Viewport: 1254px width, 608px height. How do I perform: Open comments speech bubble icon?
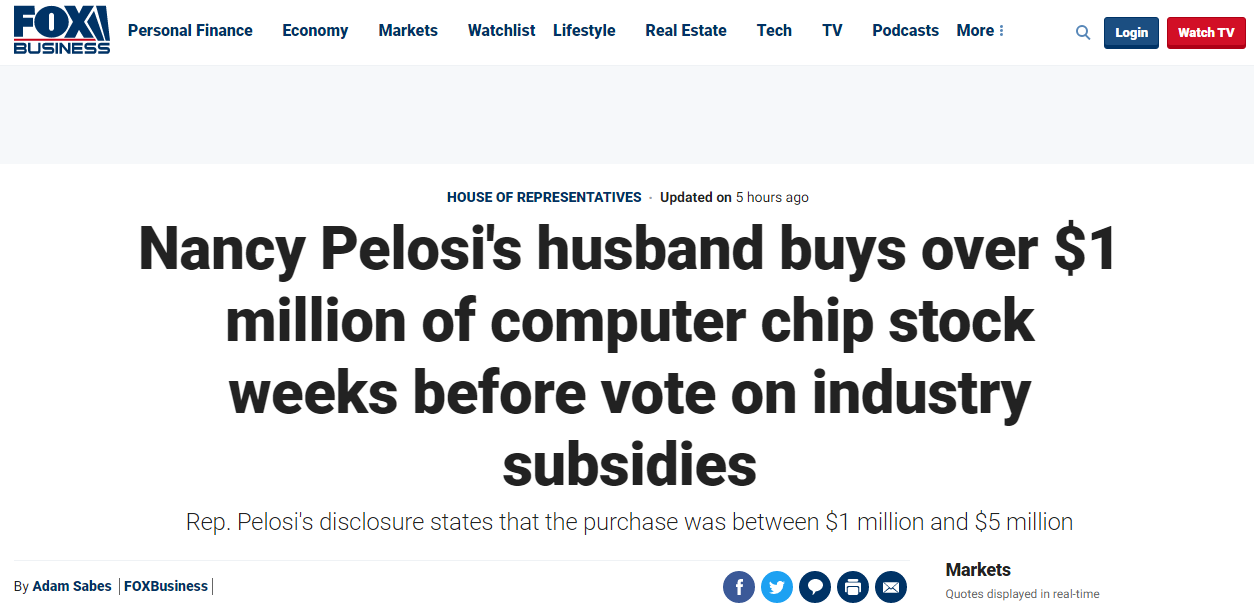(x=815, y=587)
